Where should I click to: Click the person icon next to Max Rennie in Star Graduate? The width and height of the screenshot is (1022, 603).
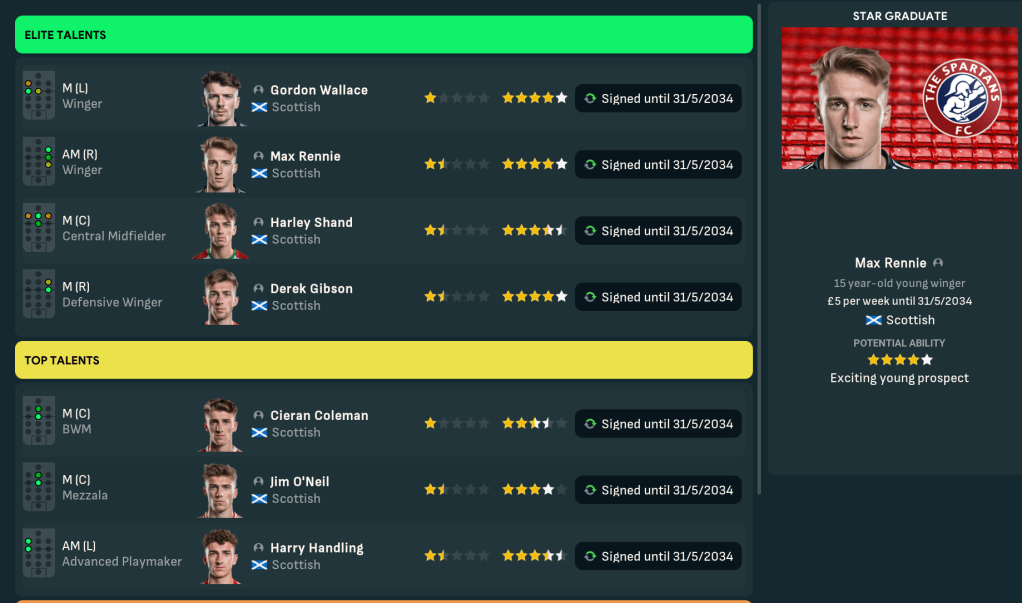click(938, 263)
